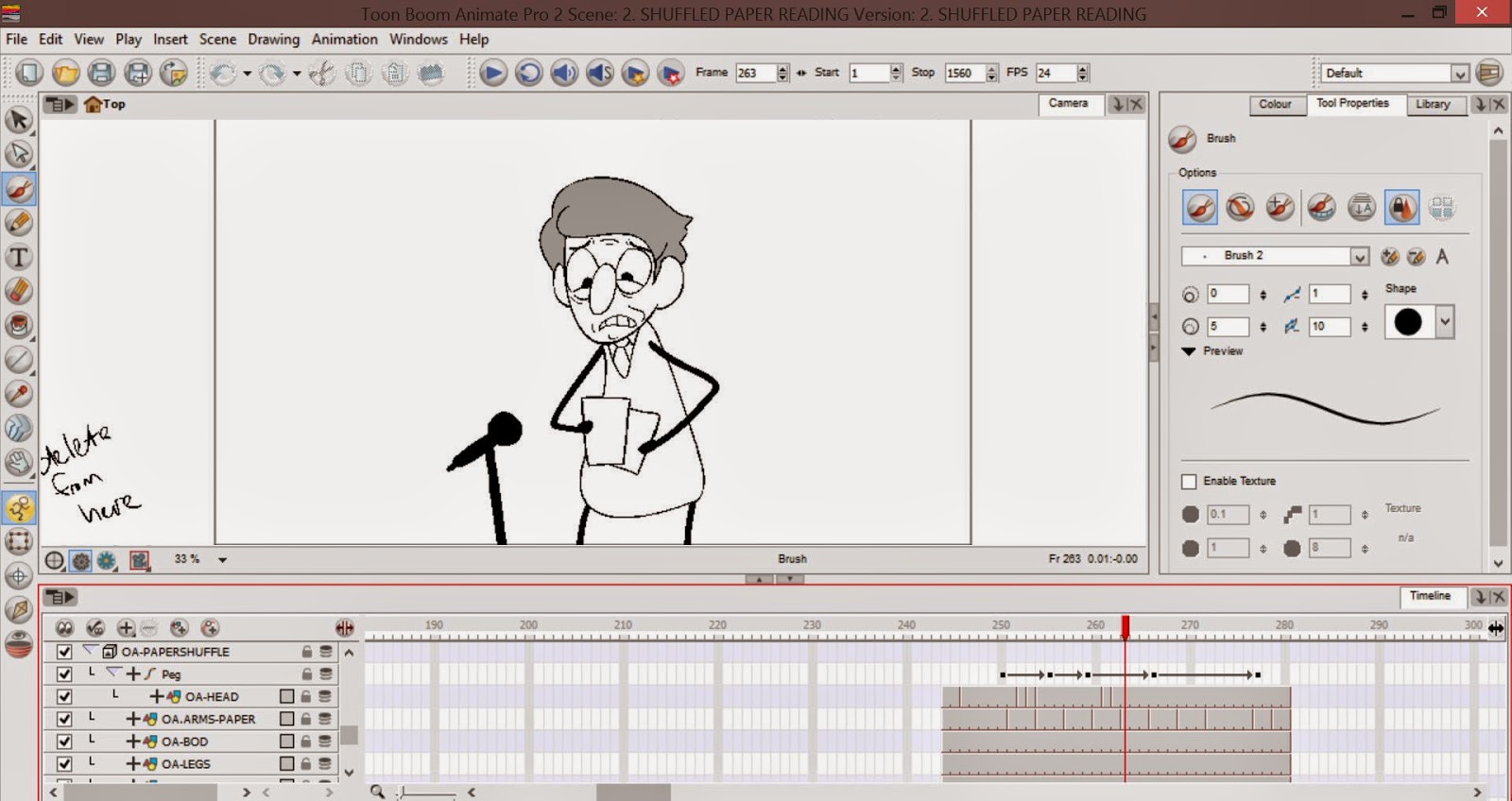The width and height of the screenshot is (1512, 801).
Task: Click the Add Peg icon in Timeline
Action: tap(211, 628)
